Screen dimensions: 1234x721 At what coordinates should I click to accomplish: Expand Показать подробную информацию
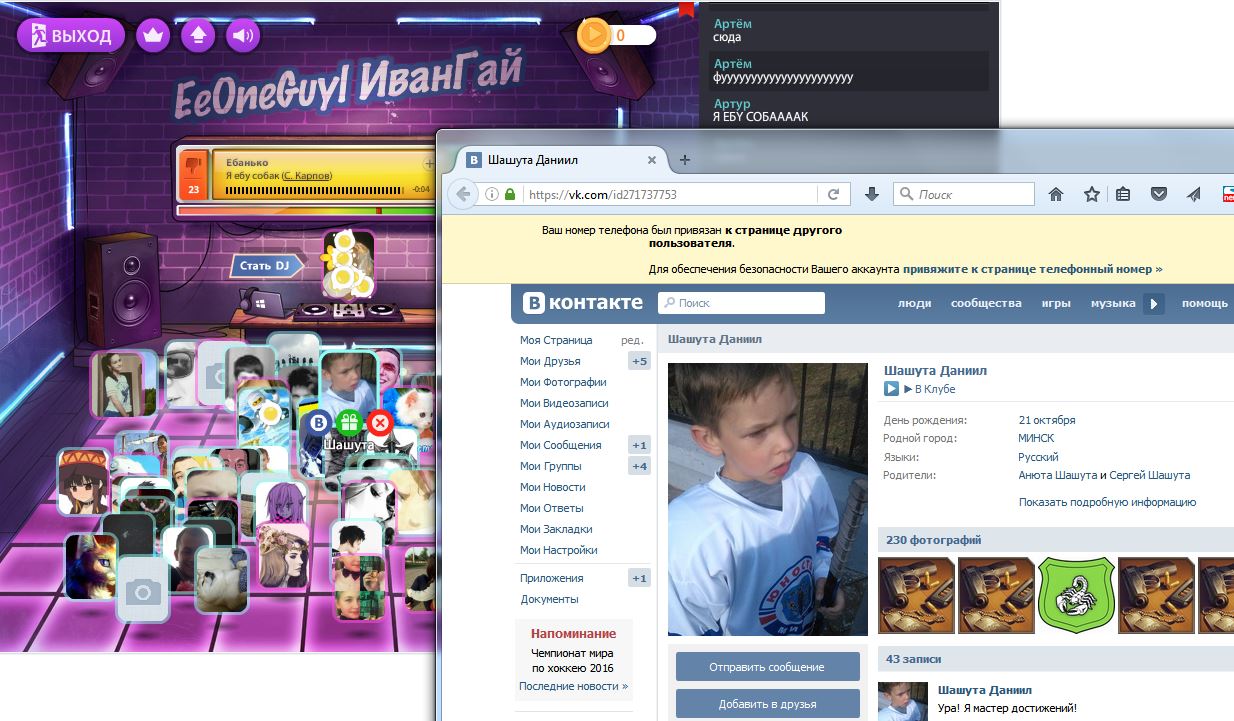[x=1107, y=502]
